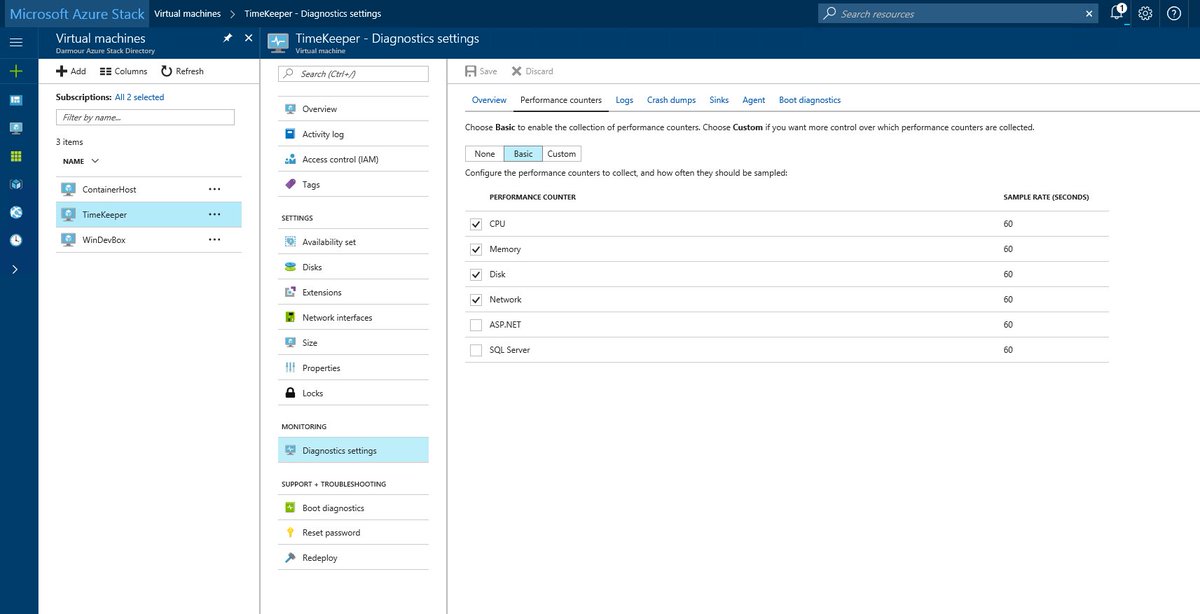Click the Network interfaces icon

[x=291, y=317]
